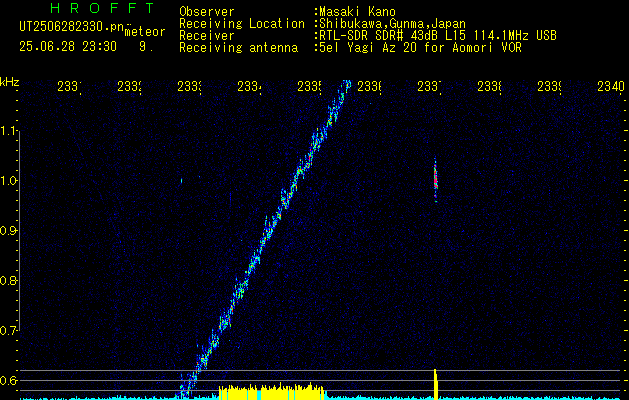629x400 pixels.
Task: Click the 'Observer' field label
Action: click(207, 12)
